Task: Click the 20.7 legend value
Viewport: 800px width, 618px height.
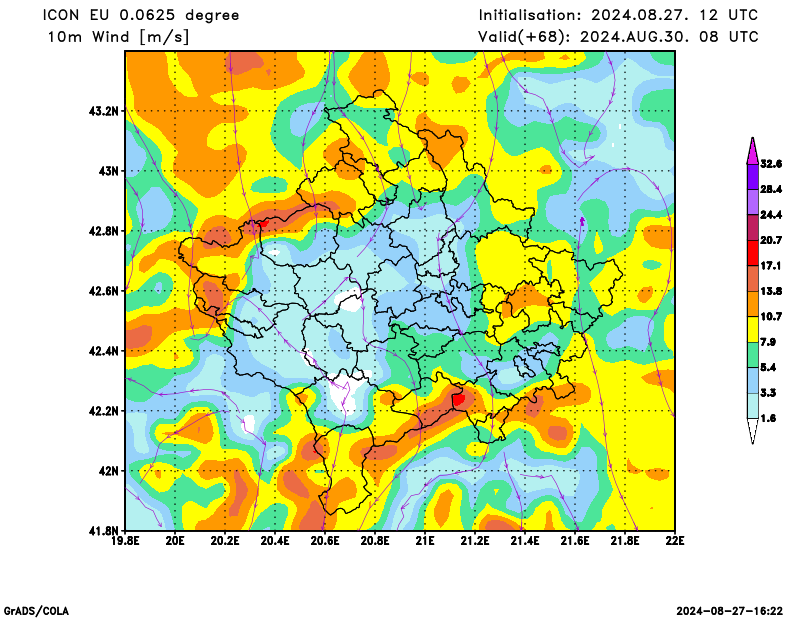Action: (771, 240)
